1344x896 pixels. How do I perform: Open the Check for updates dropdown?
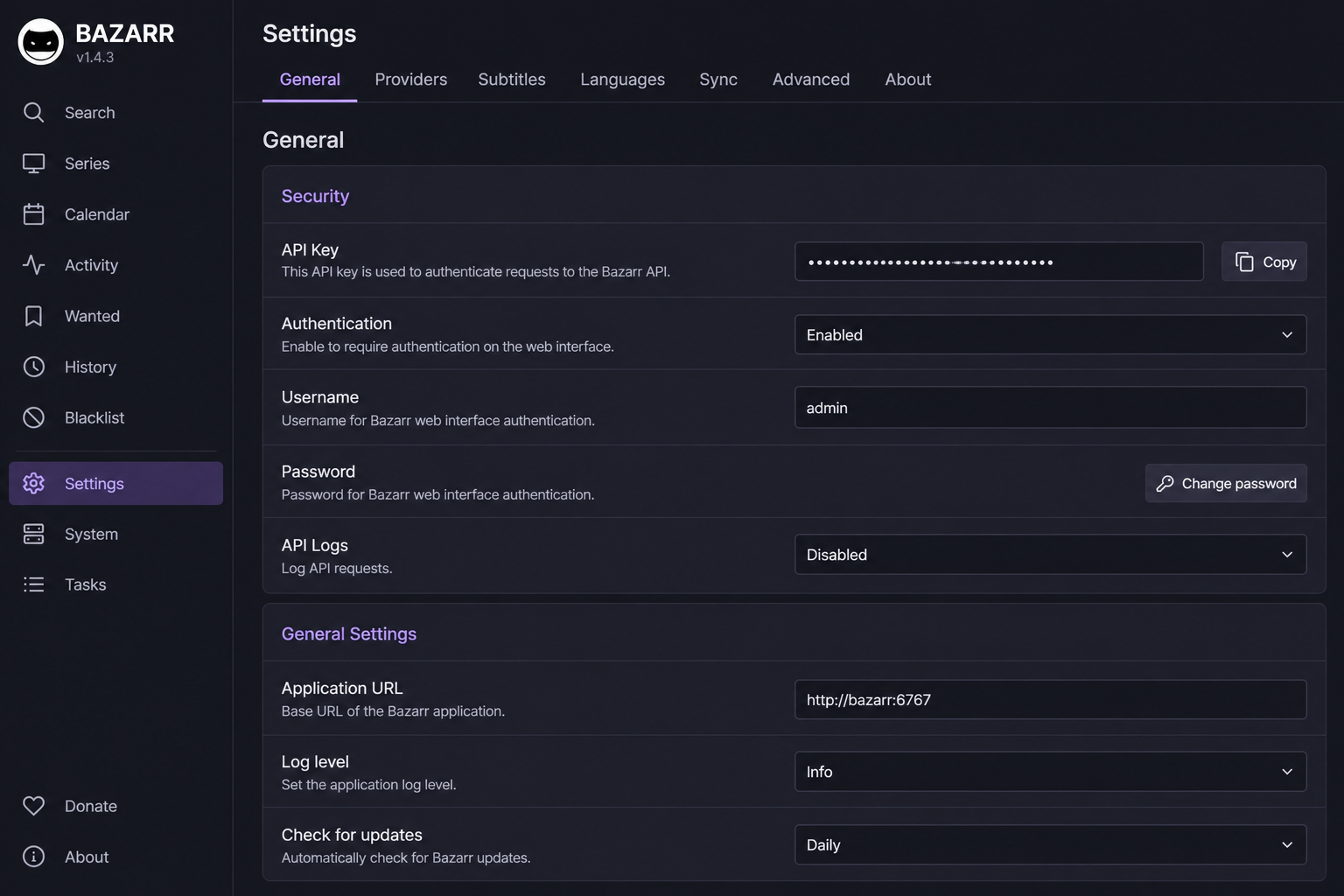click(x=1050, y=844)
